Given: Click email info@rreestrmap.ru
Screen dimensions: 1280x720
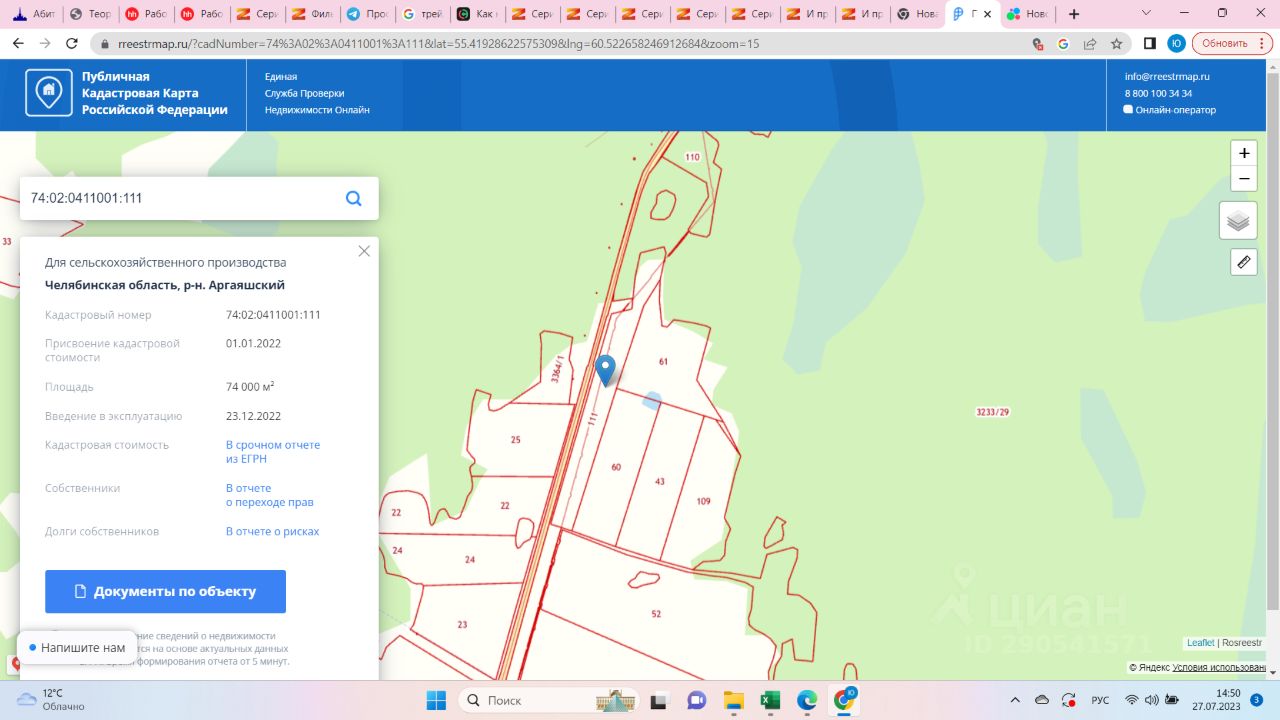Looking at the screenshot, I should pyautogui.click(x=1167, y=76).
